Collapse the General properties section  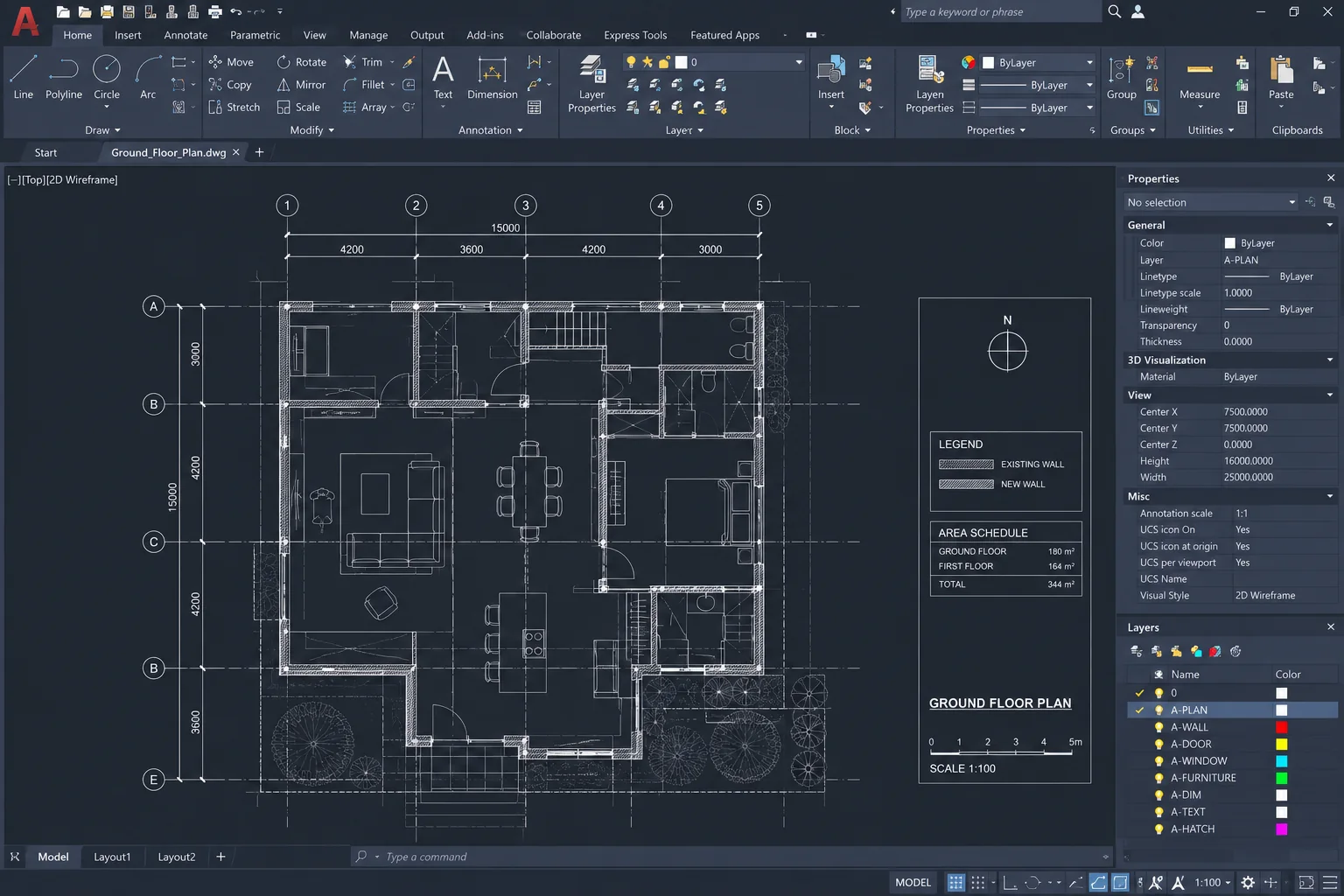pos(1330,225)
